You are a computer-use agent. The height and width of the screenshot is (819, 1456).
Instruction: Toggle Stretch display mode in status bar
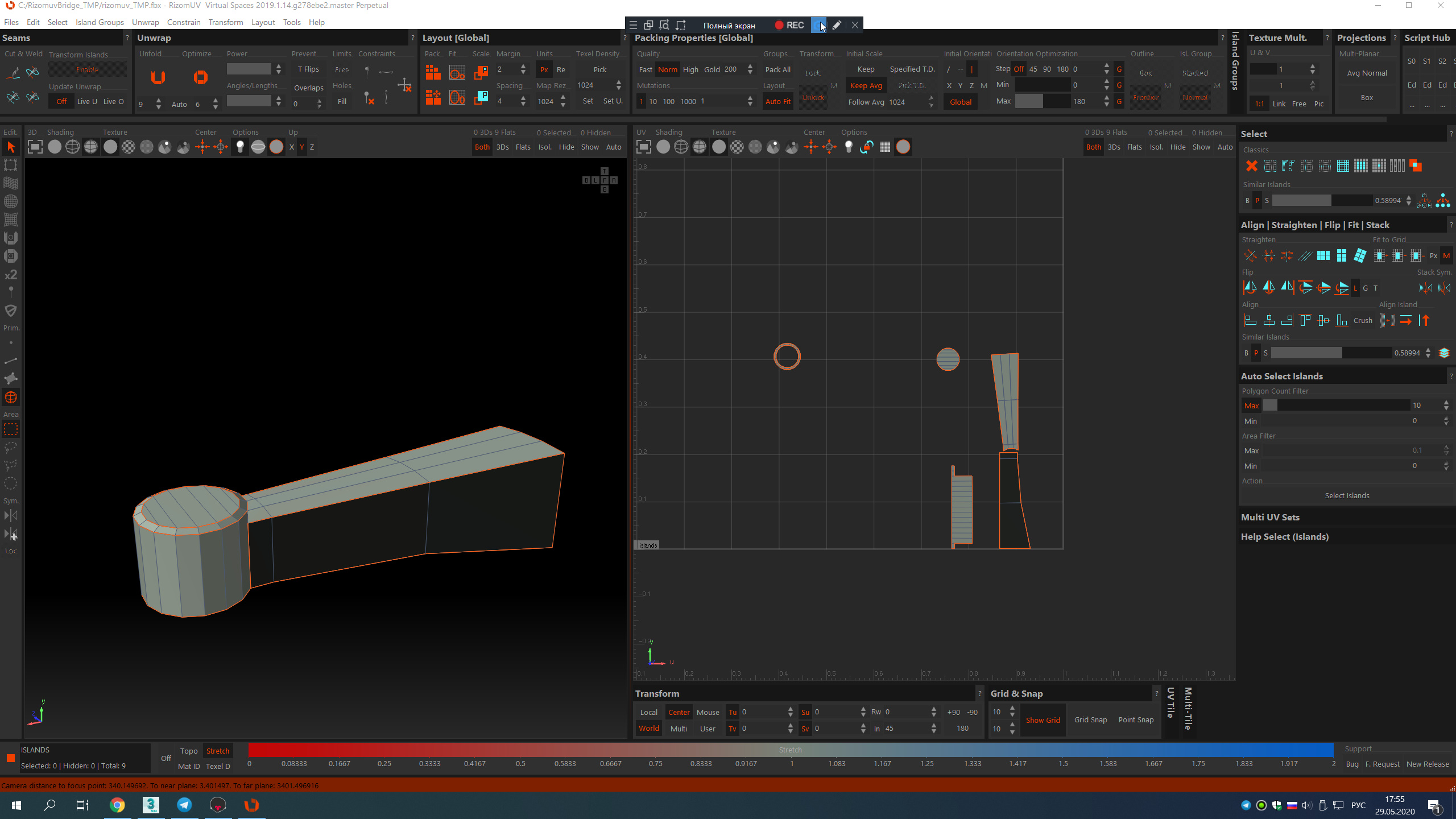click(x=217, y=751)
